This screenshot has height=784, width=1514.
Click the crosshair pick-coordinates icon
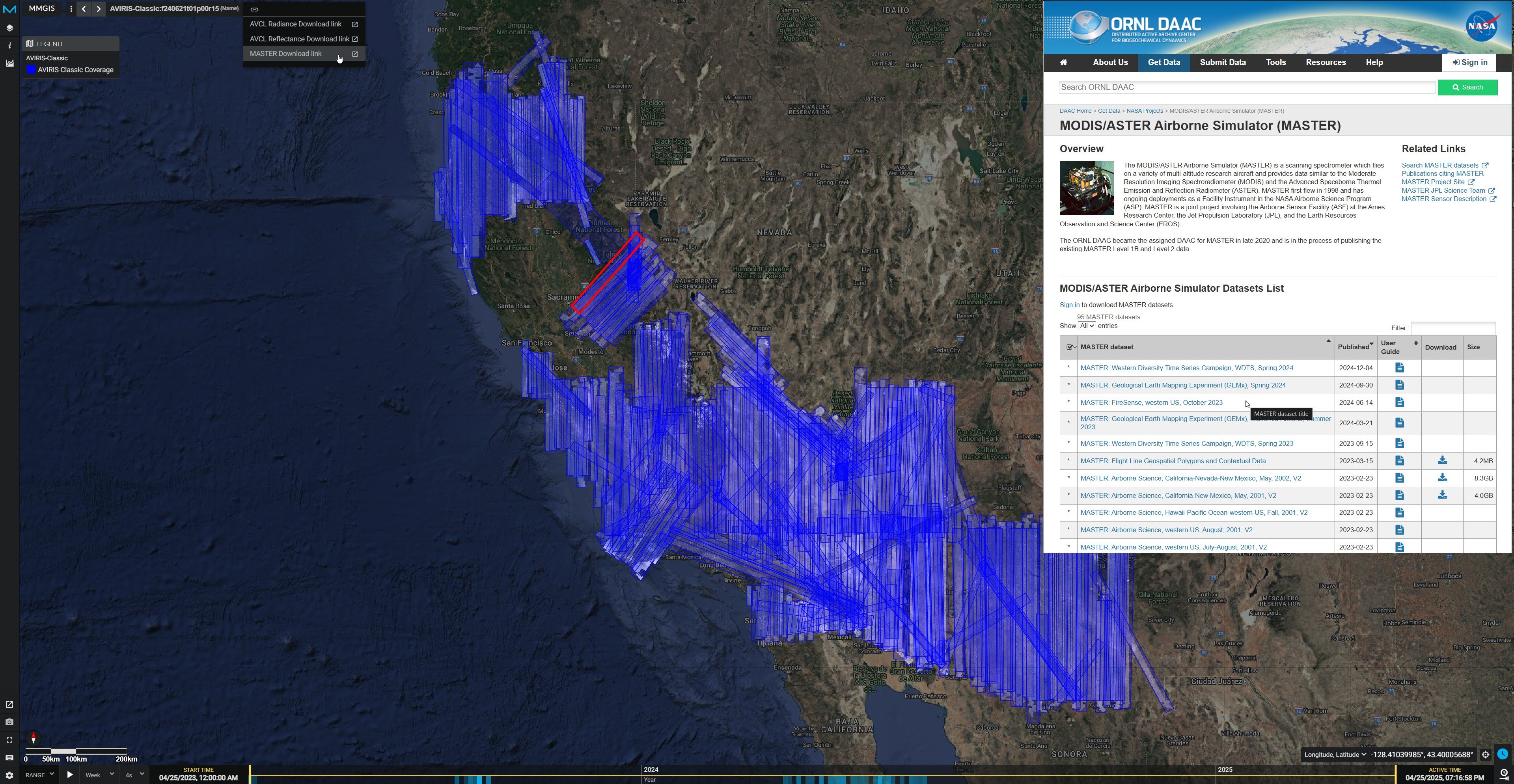click(x=1485, y=754)
